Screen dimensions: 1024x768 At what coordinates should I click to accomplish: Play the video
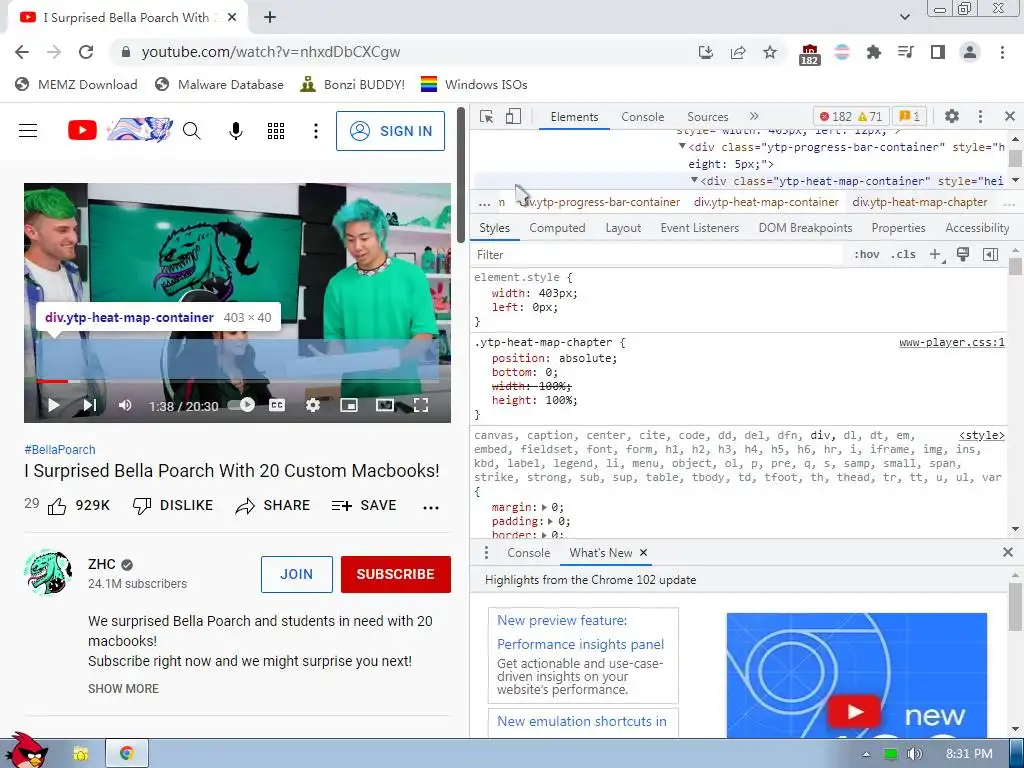[54, 406]
